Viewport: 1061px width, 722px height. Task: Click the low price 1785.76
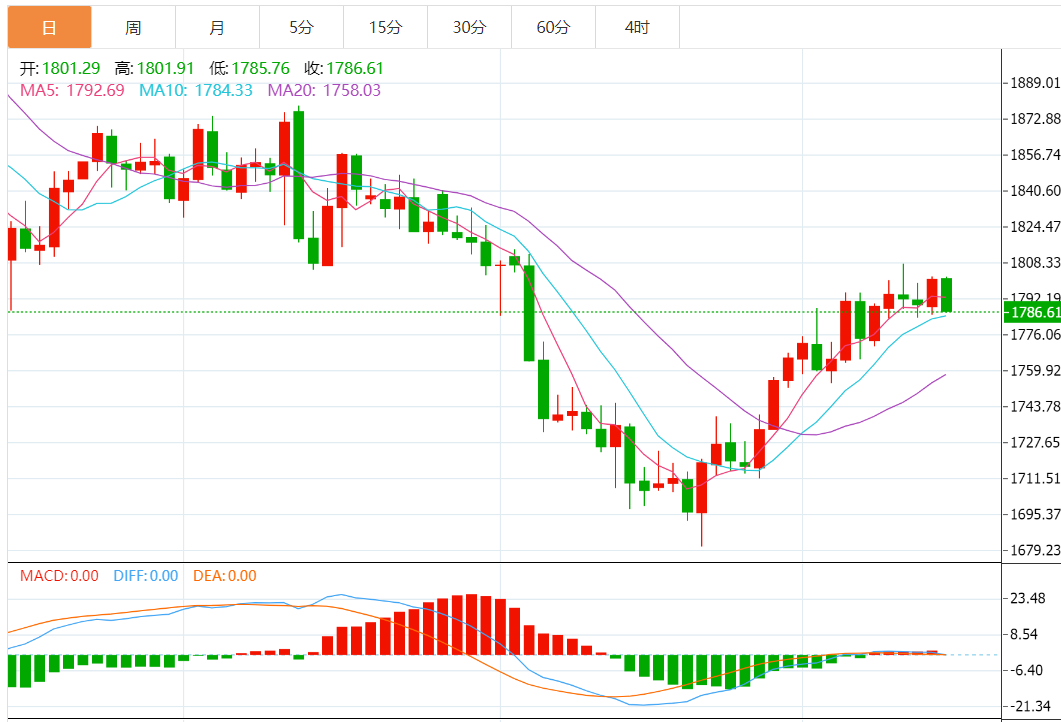tap(261, 68)
